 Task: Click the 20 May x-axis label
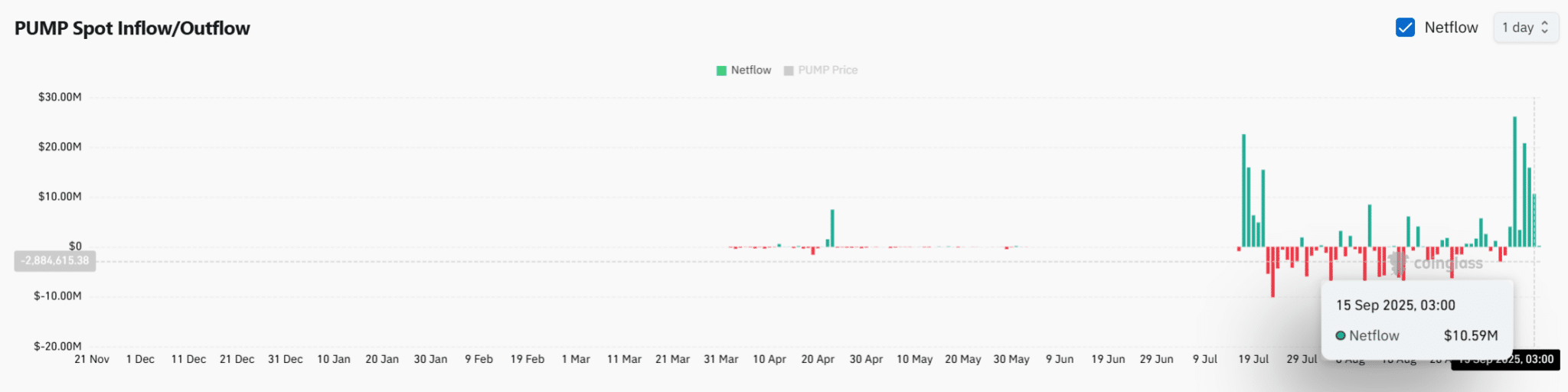963,359
